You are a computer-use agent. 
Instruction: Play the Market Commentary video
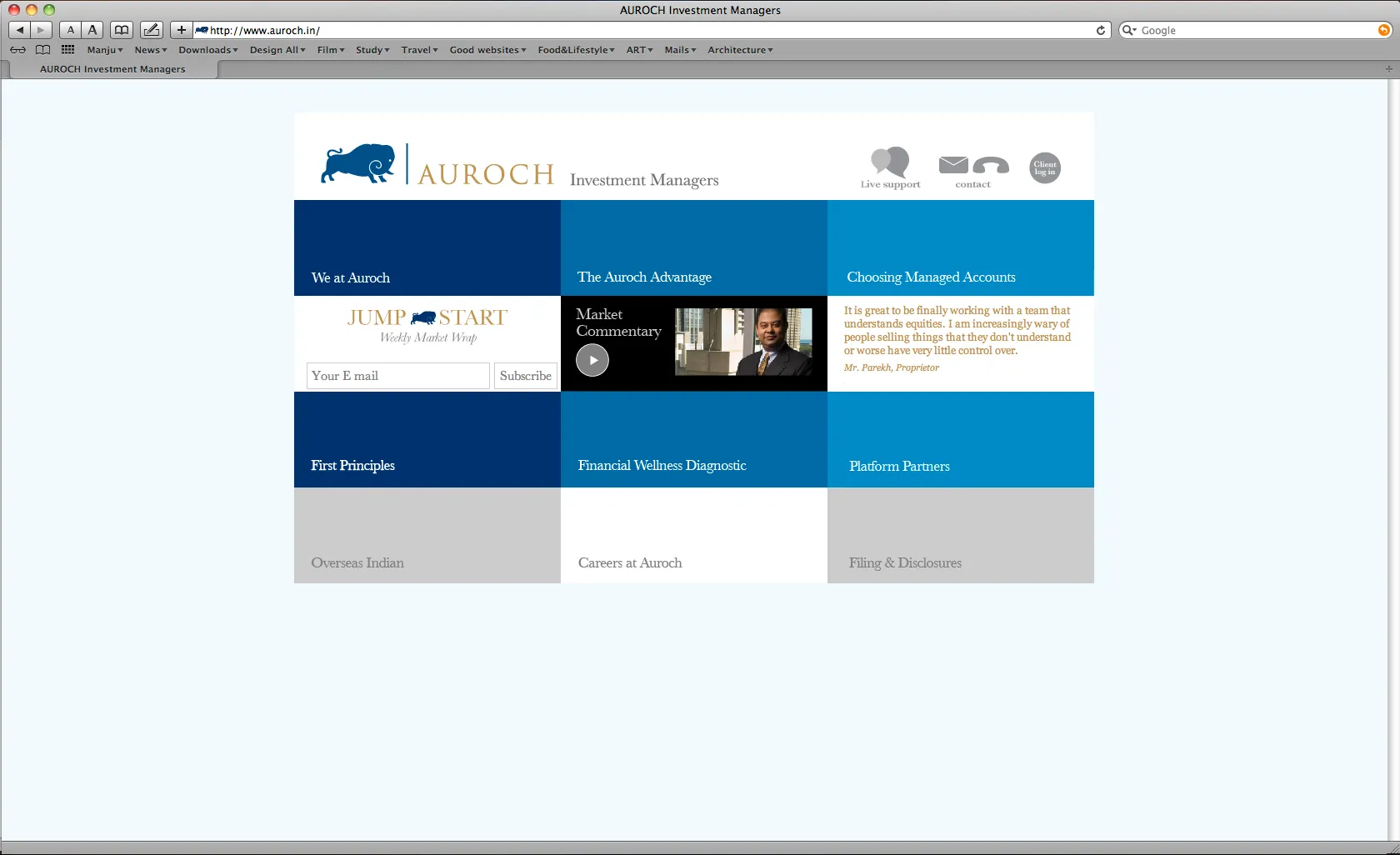592,360
